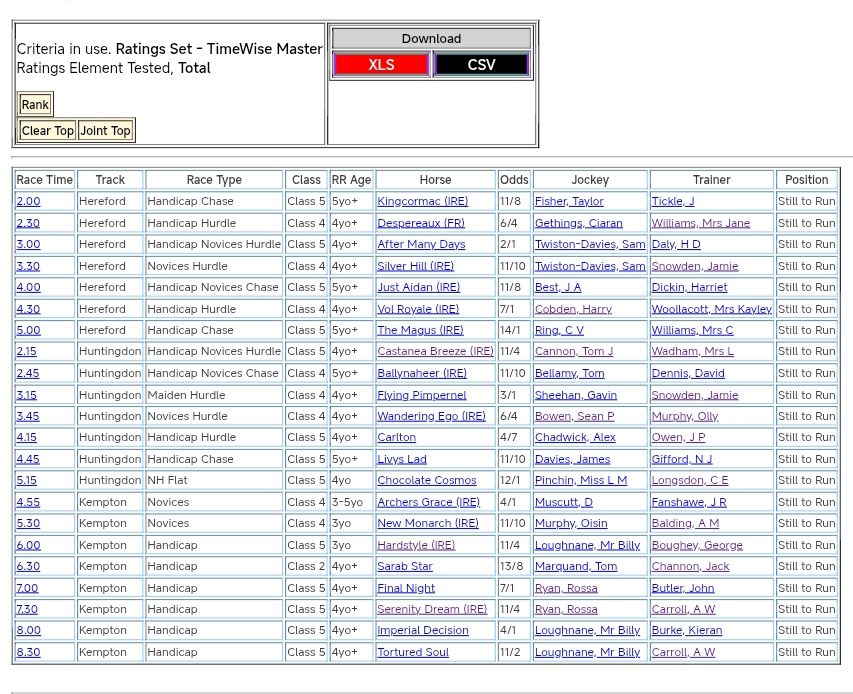Click the black CSV download button
Viewport: 853px width, 694px height.
(481, 65)
